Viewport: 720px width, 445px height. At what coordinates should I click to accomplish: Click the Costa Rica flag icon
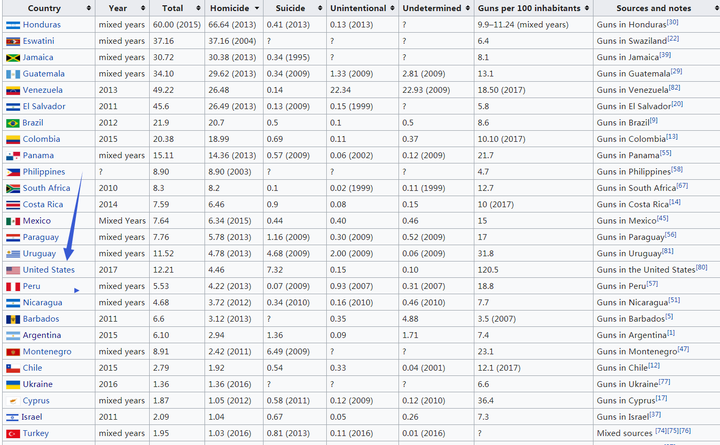[13, 205]
